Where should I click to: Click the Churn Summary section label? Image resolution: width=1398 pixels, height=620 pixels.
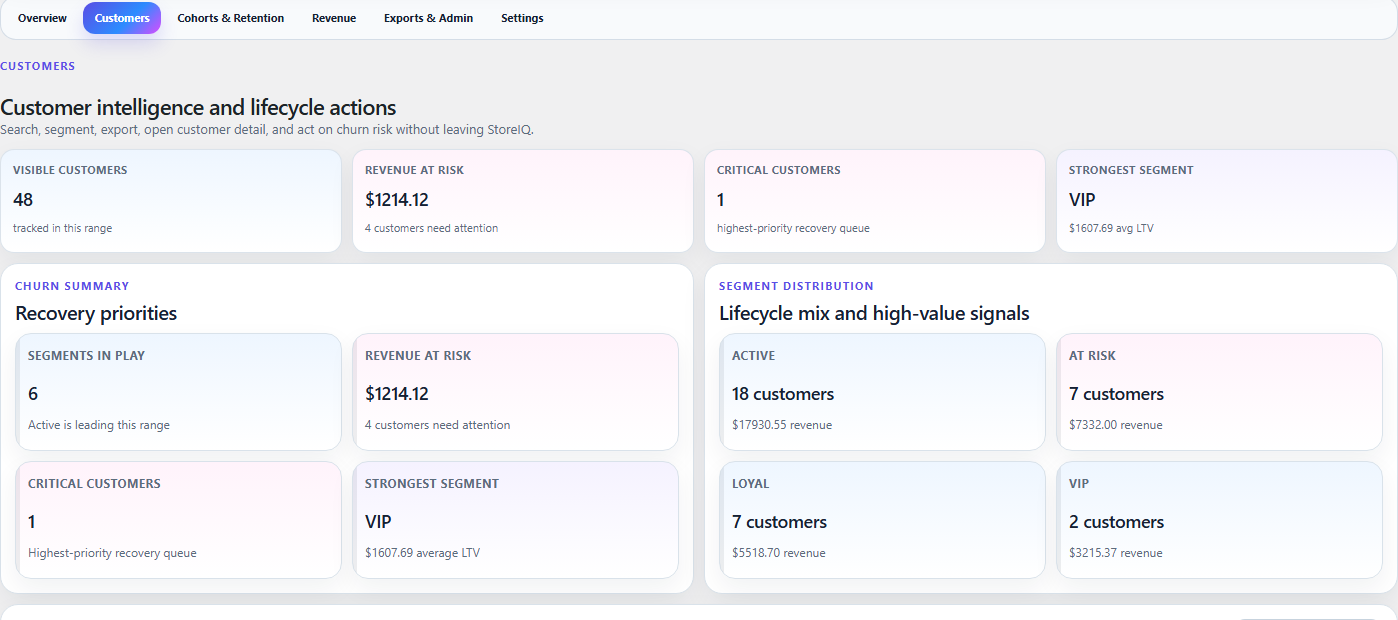72,286
